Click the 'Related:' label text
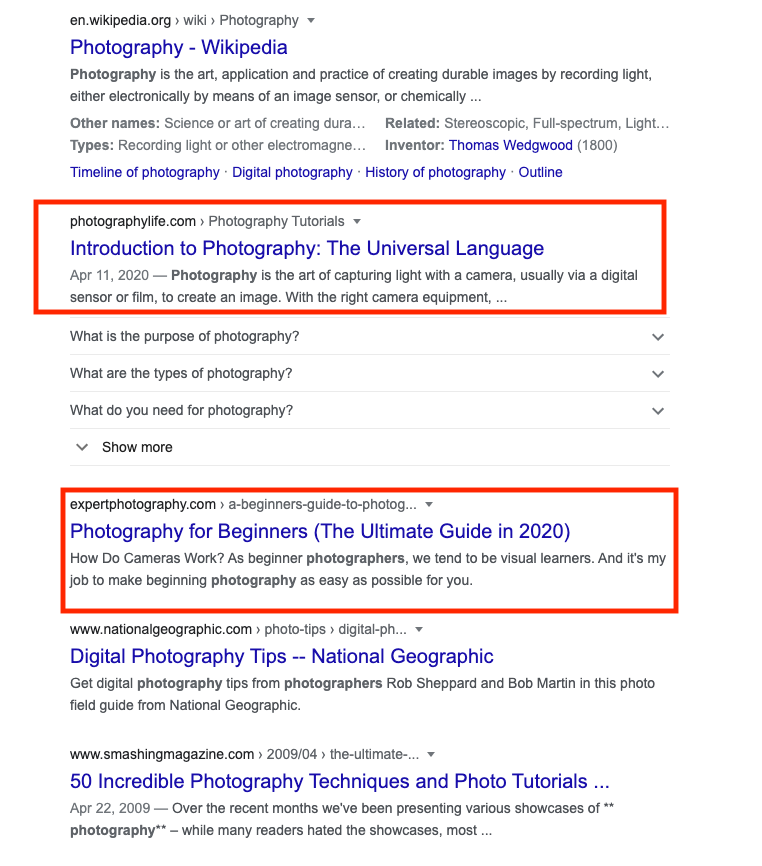 click(x=412, y=123)
